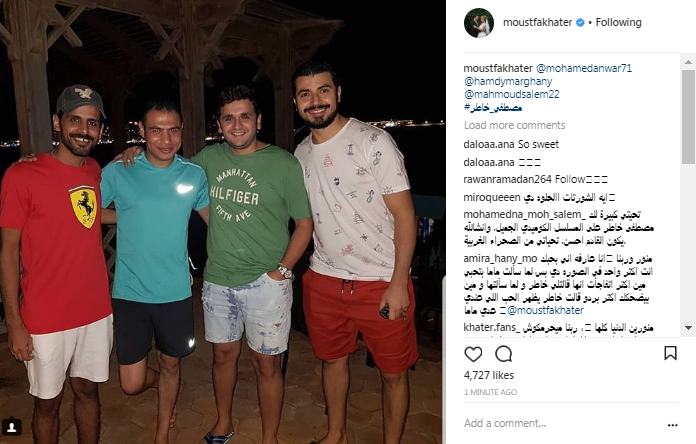Expand Load more comments
696x444 pixels.
[514, 125]
